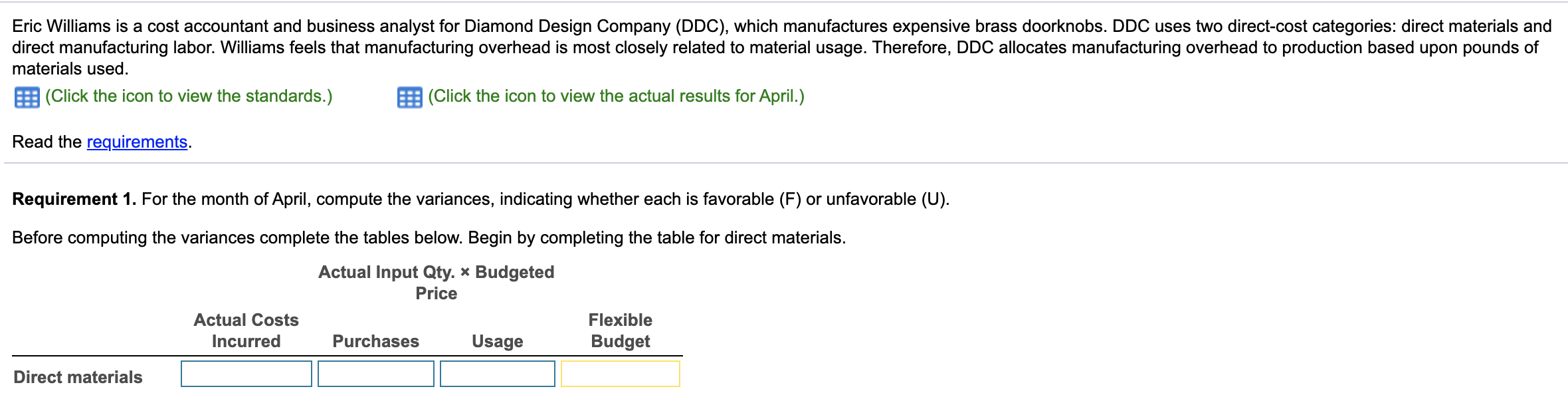Click the Actual Costs Incurred input box
Viewport: 1568px width, 415px height.
246,374
